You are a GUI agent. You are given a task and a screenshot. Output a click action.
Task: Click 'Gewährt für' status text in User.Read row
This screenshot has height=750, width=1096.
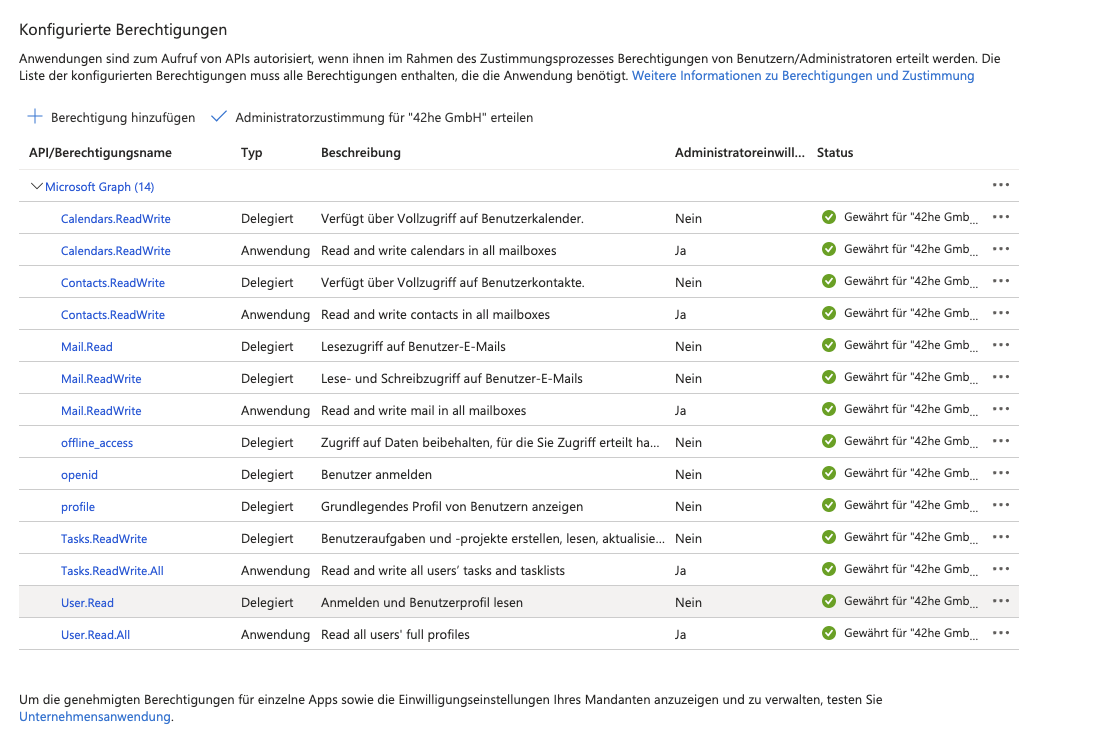click(x=911, y=601)
